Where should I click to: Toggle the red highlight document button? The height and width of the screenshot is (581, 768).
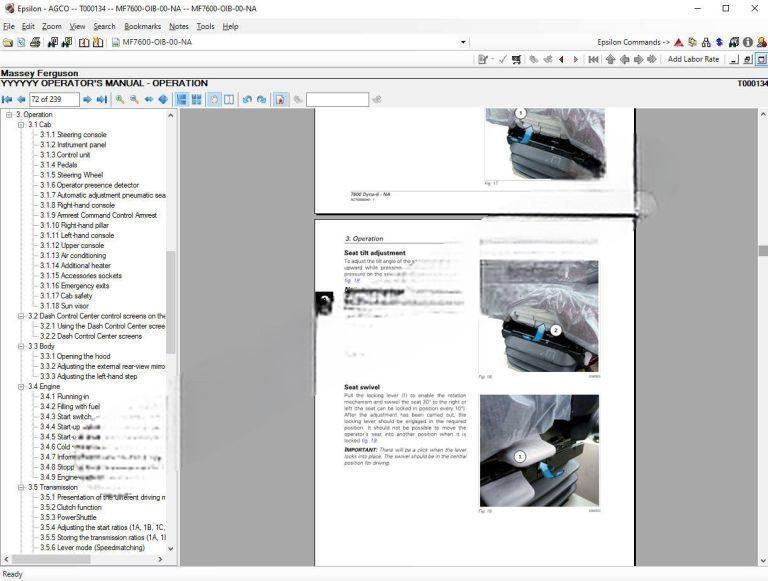pos(280,99)
